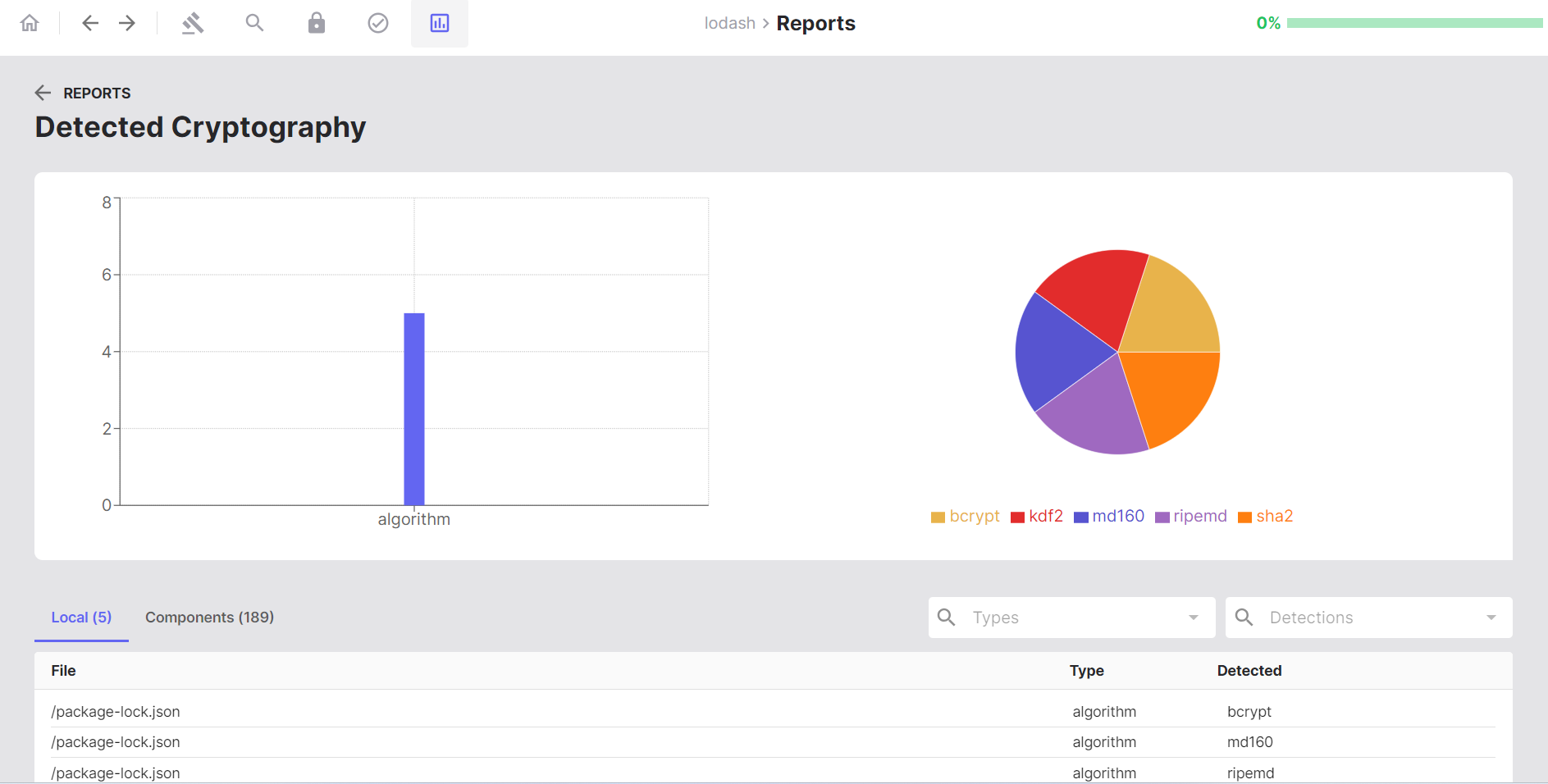Click the Reports breadcrumb title
This screenshot has width=1548, height=784.
[x=815, y=23]
